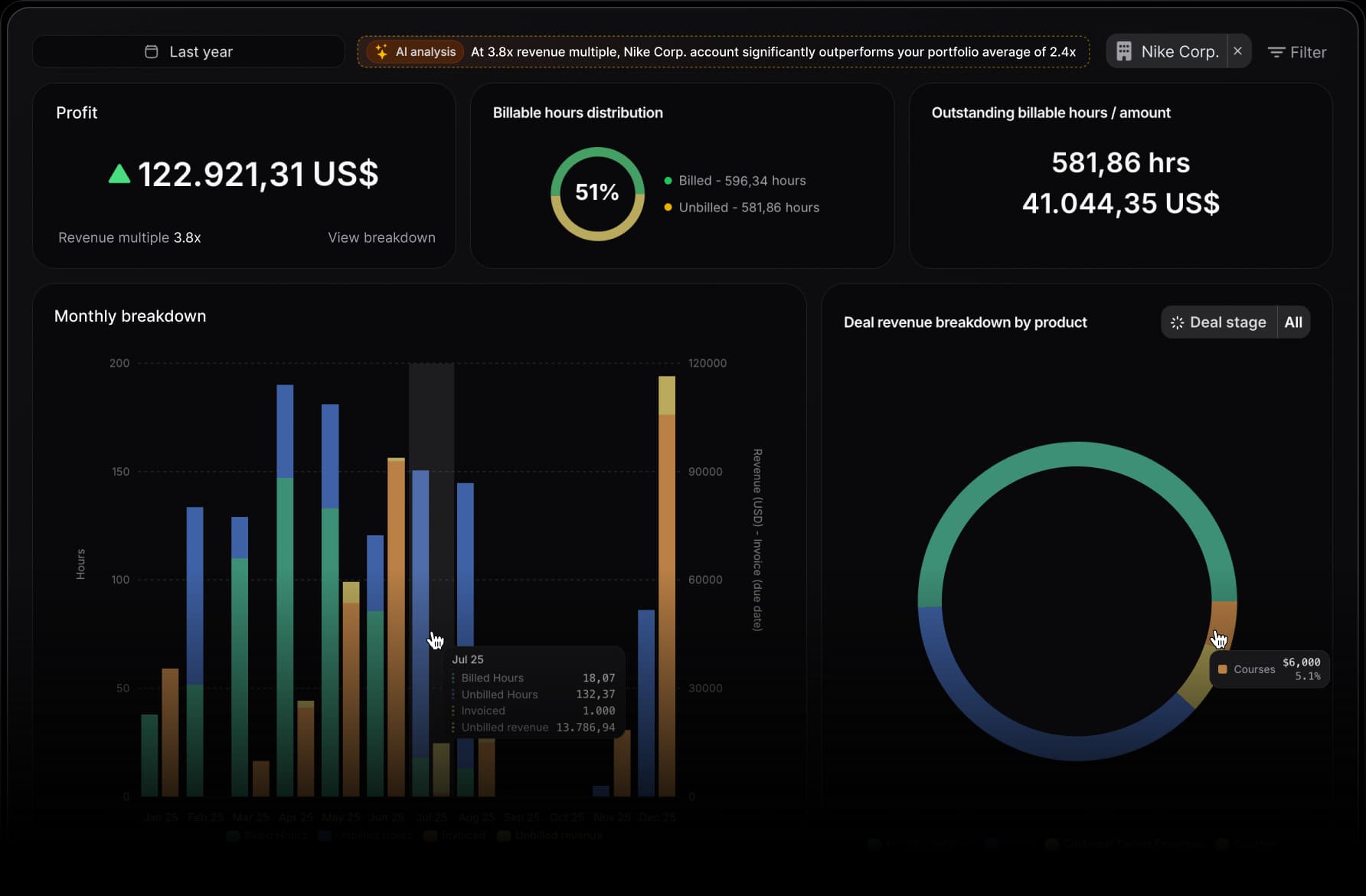
Task: Click the Deal revenue breakdown by product heading
Action: click(965, 322)
